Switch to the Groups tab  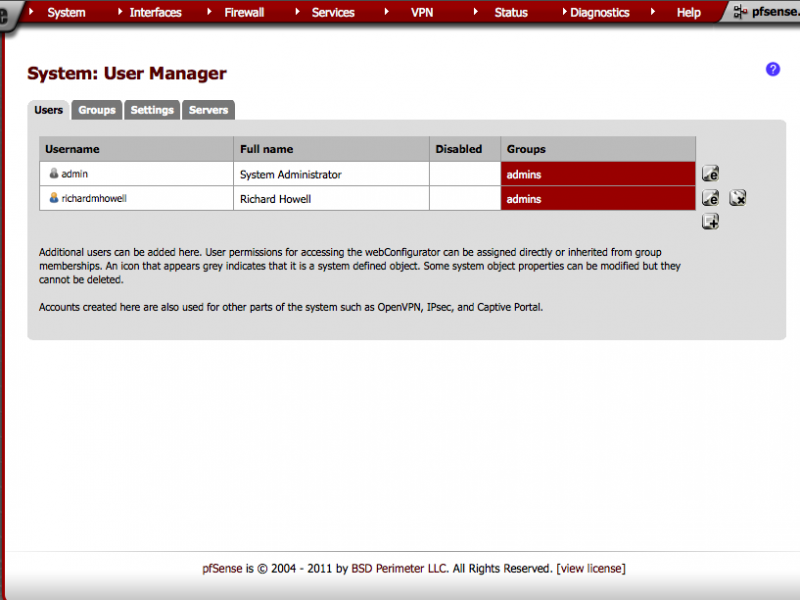[97, 110]
